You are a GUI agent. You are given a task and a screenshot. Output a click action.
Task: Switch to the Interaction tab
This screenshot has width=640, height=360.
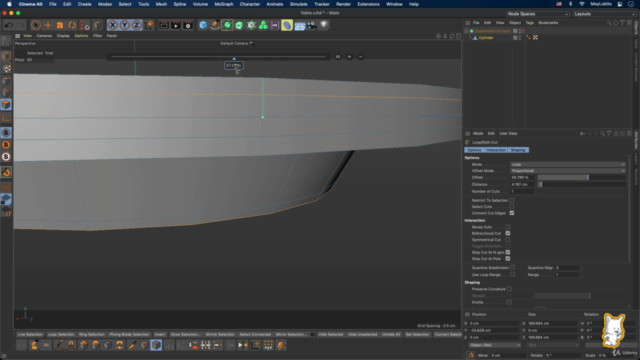pyautogui.click(x=496, y=150)
